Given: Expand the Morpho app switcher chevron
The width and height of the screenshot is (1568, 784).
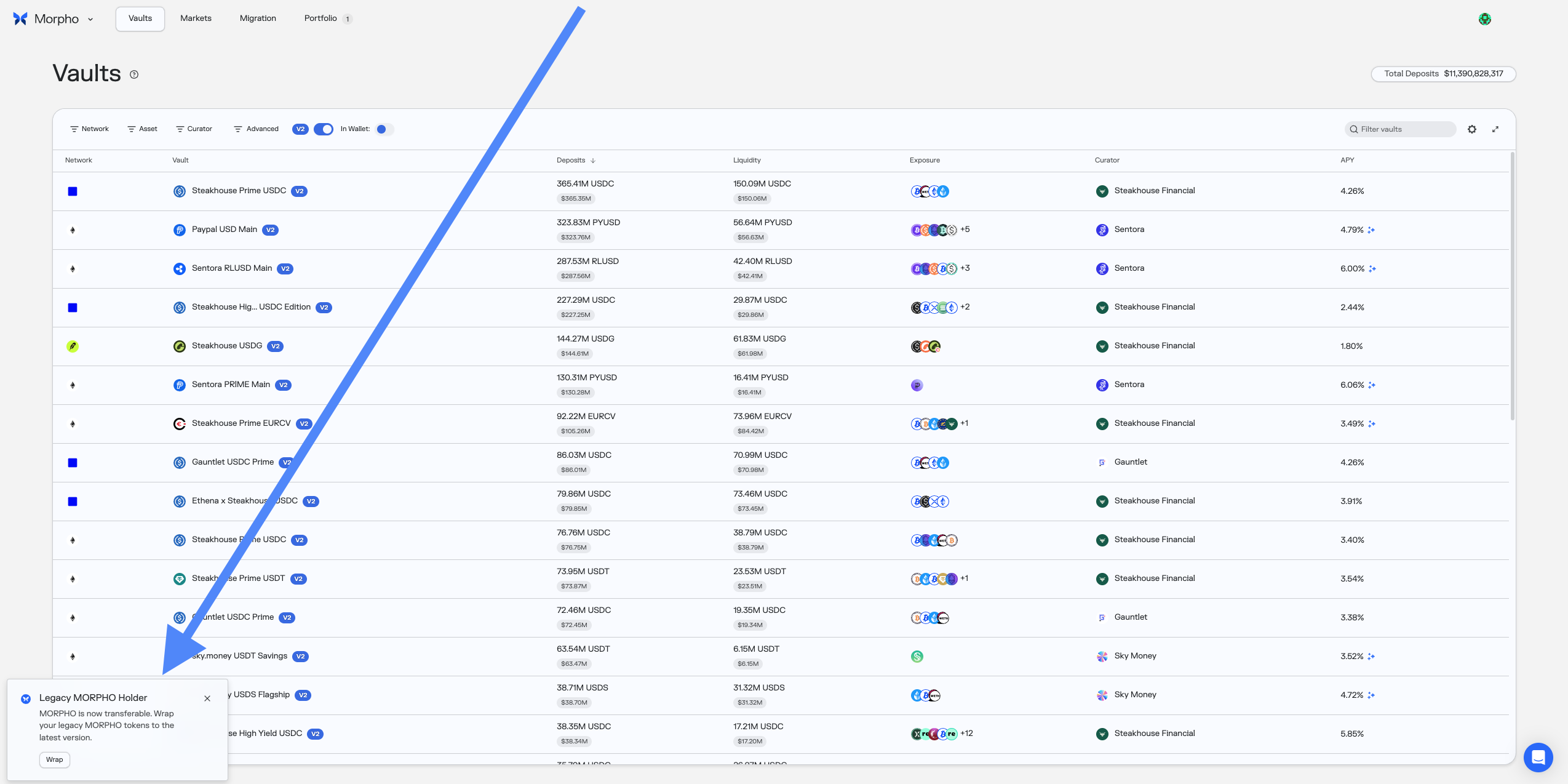Looking at the screenshot, I should [x=90, y=20].
